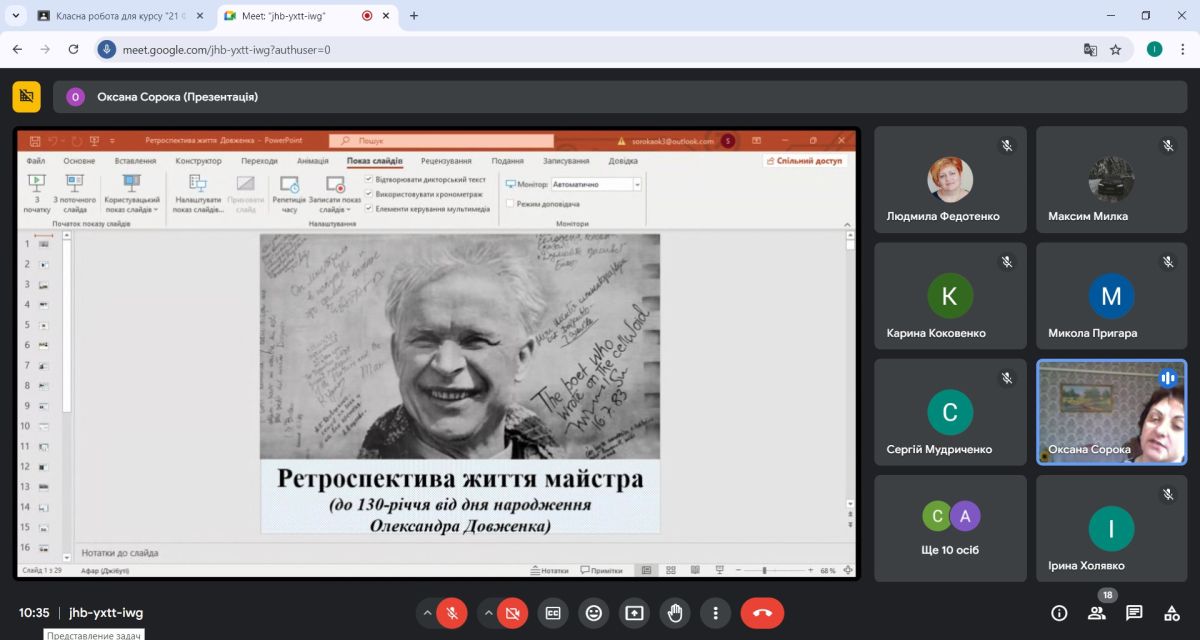Open more options three-dot menu
Viewport: 1200px width, 640px height.
click(x=715, y=613)
